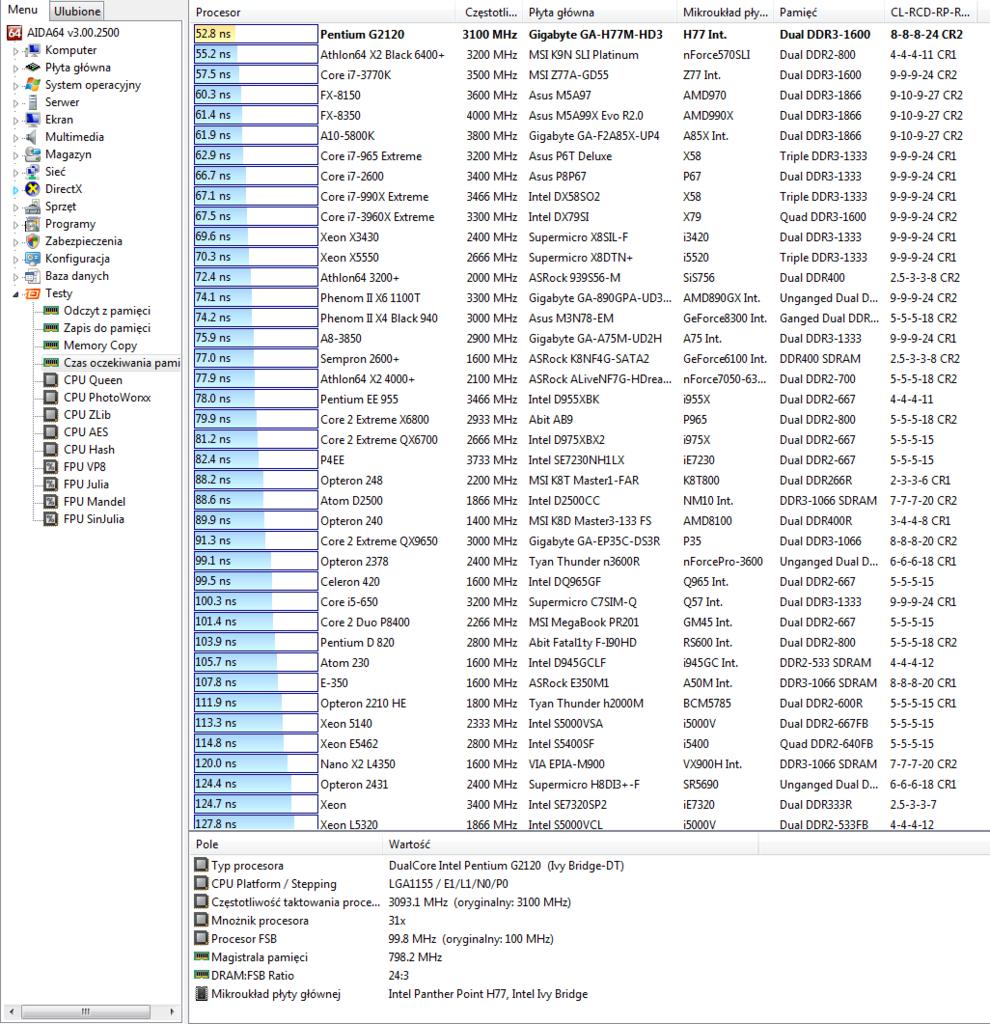Click the Konfiguracja icon

coord(33,259)
